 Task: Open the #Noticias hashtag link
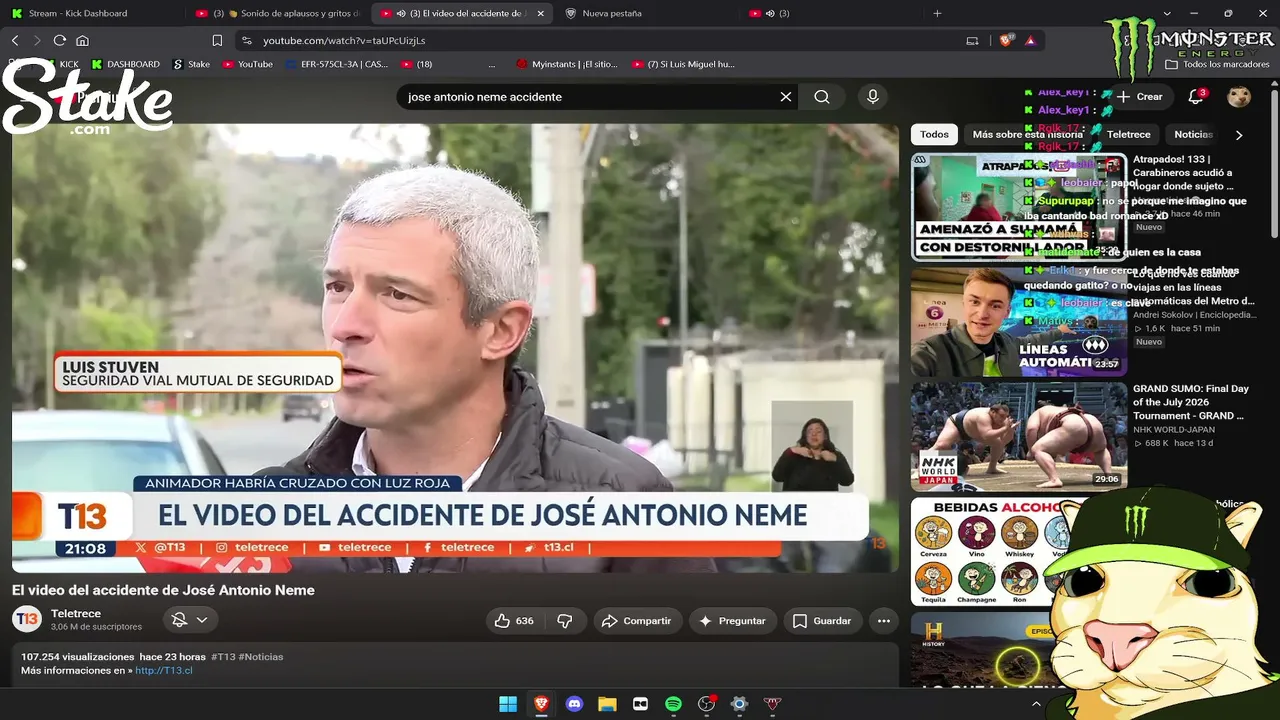point(261,657)
